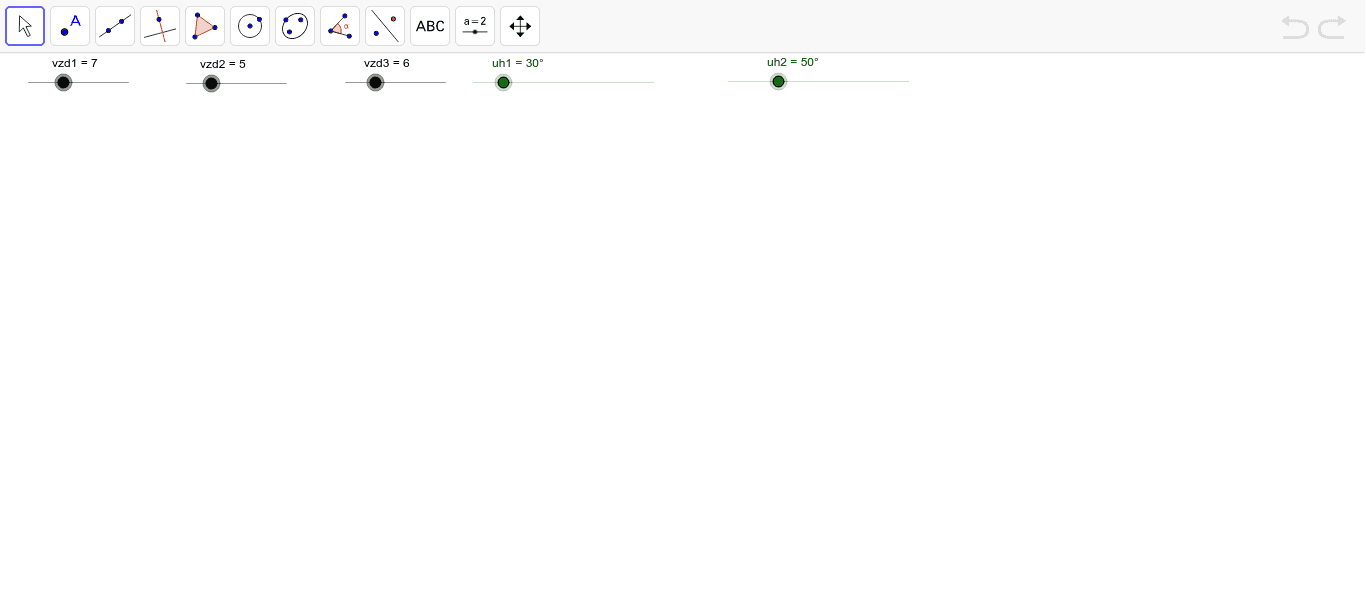Screen dimensions: 1366x612
Task: Click the green uh2 slider knob
Action: 778,81
